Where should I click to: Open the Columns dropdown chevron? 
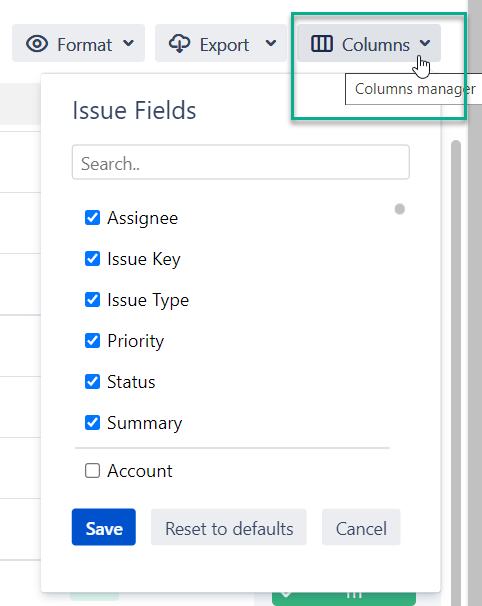[425, 43]
